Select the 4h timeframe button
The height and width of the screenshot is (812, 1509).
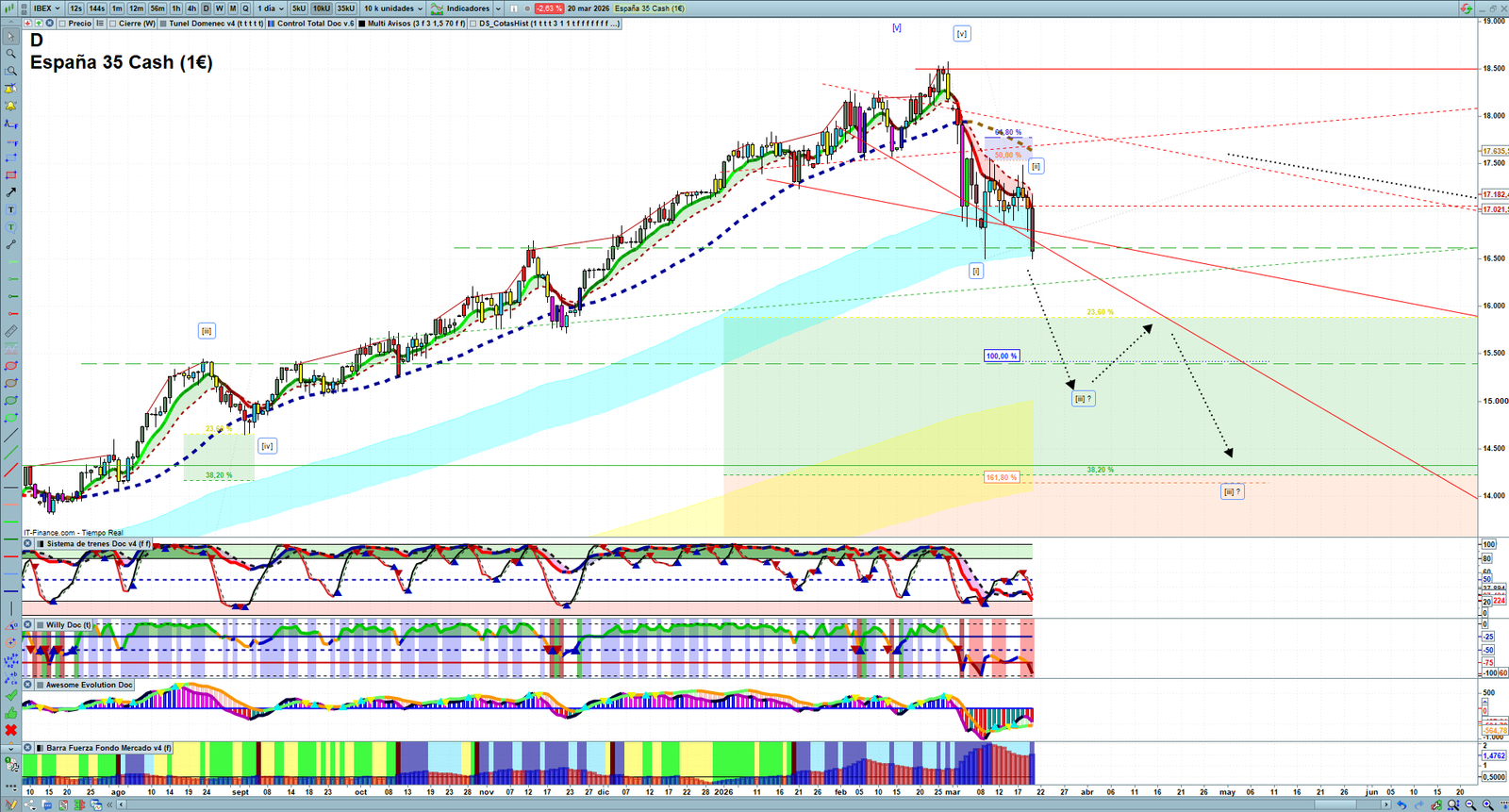(x=191, y=8)
